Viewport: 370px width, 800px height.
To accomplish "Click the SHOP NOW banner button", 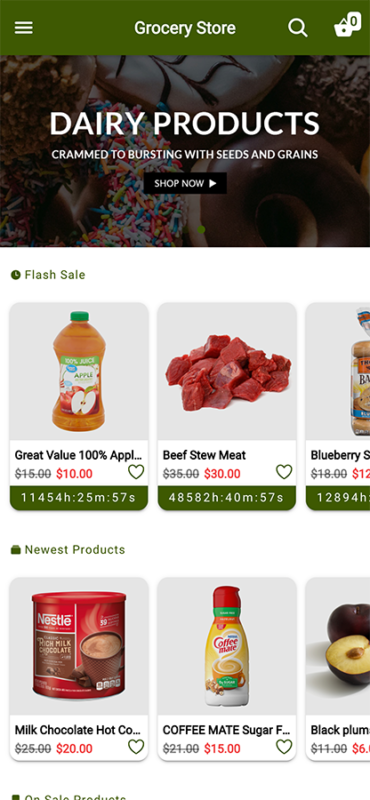I will tap(185, 183).
